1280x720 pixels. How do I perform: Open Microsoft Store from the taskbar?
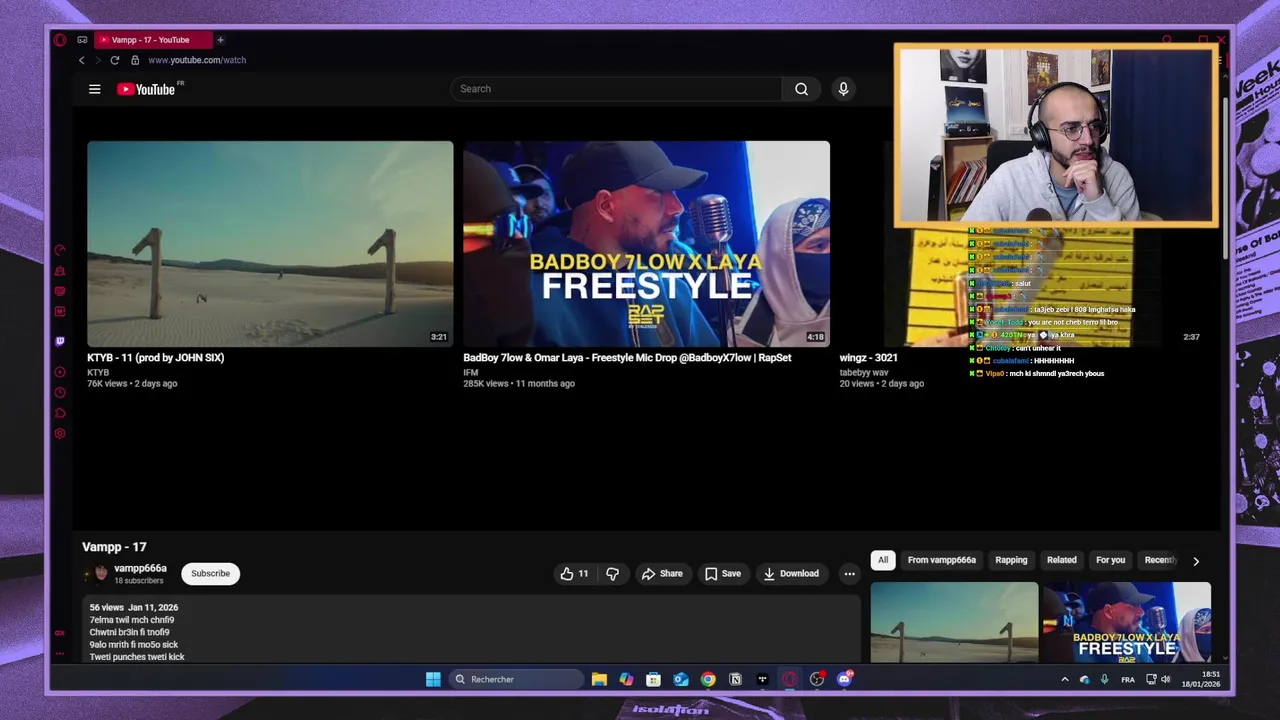(653, 679)
